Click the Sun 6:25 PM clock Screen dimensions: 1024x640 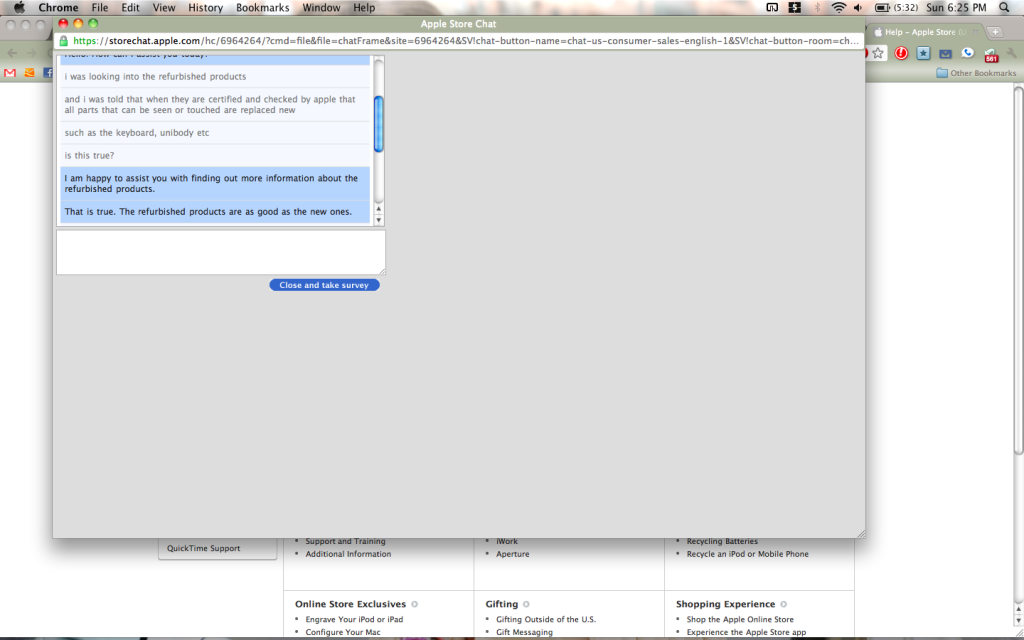[x=957, y=8]
